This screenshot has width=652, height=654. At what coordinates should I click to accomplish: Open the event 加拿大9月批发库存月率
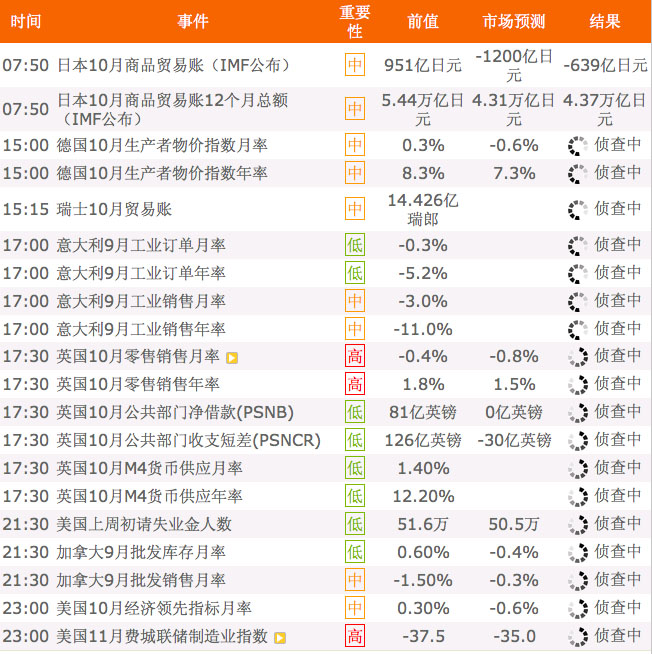[141, 552]
